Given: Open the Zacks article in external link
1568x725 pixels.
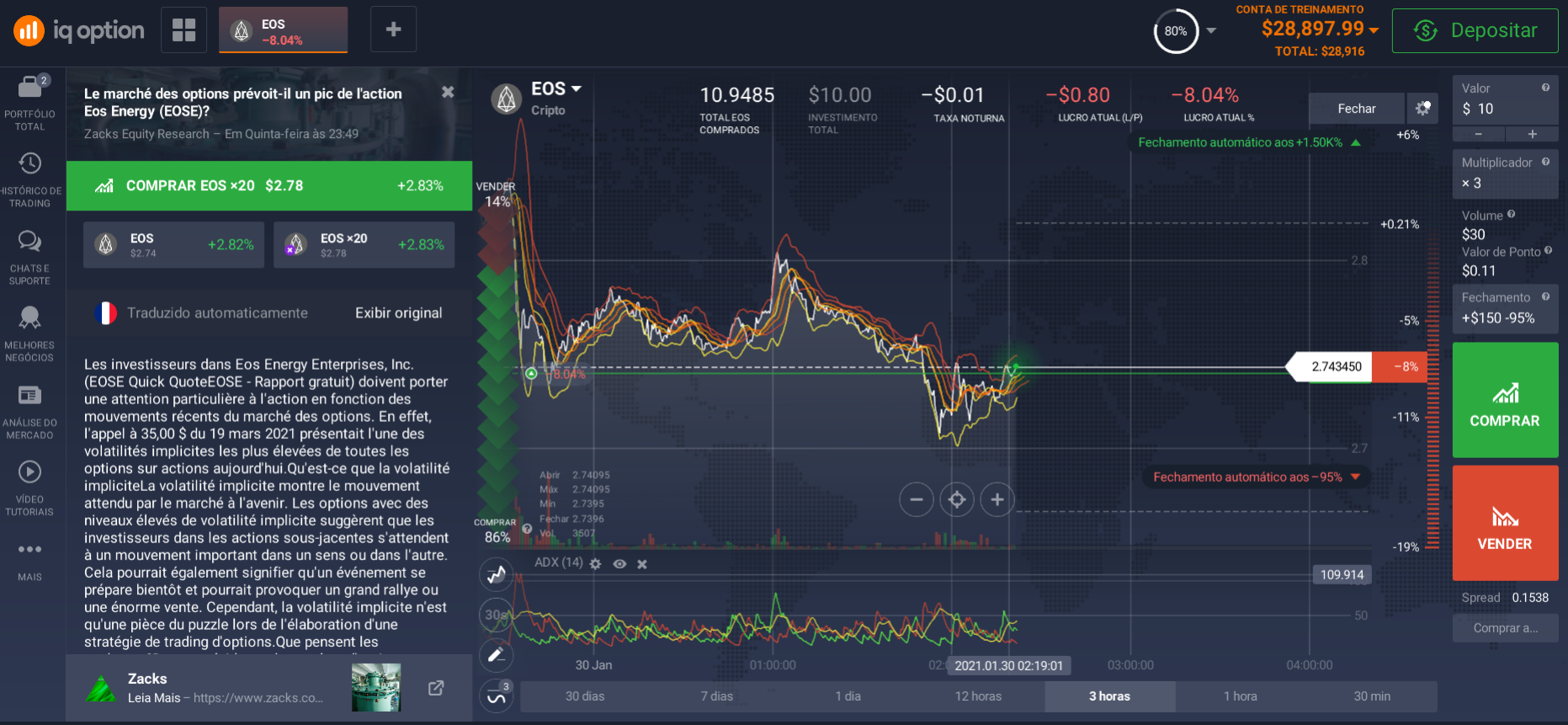Looking at the screenshot, I should click(x=436, y=688).
